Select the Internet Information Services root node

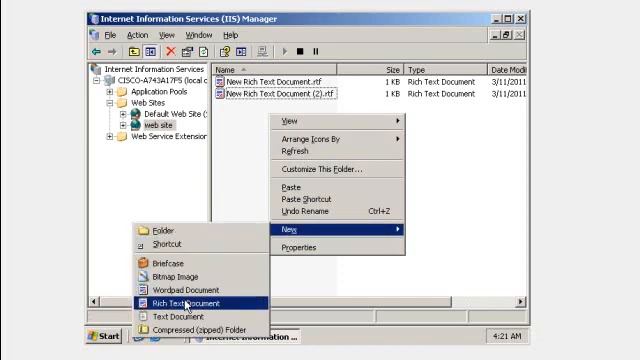(154, 69)
